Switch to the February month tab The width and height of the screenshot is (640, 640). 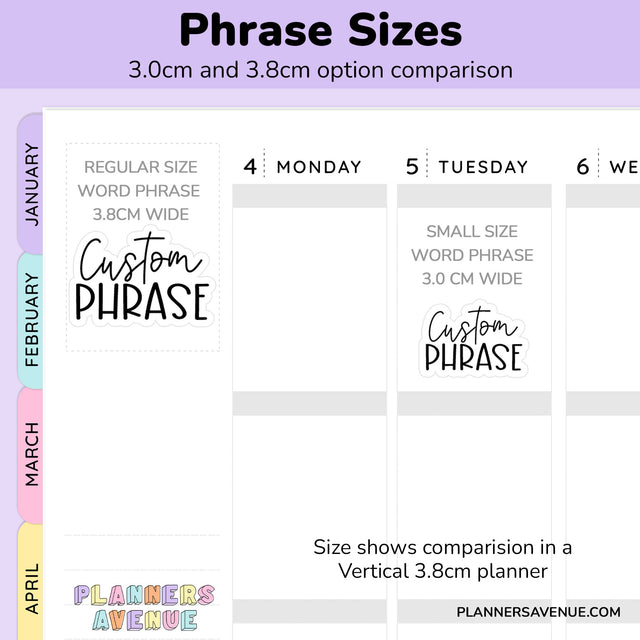pos(31,320)
